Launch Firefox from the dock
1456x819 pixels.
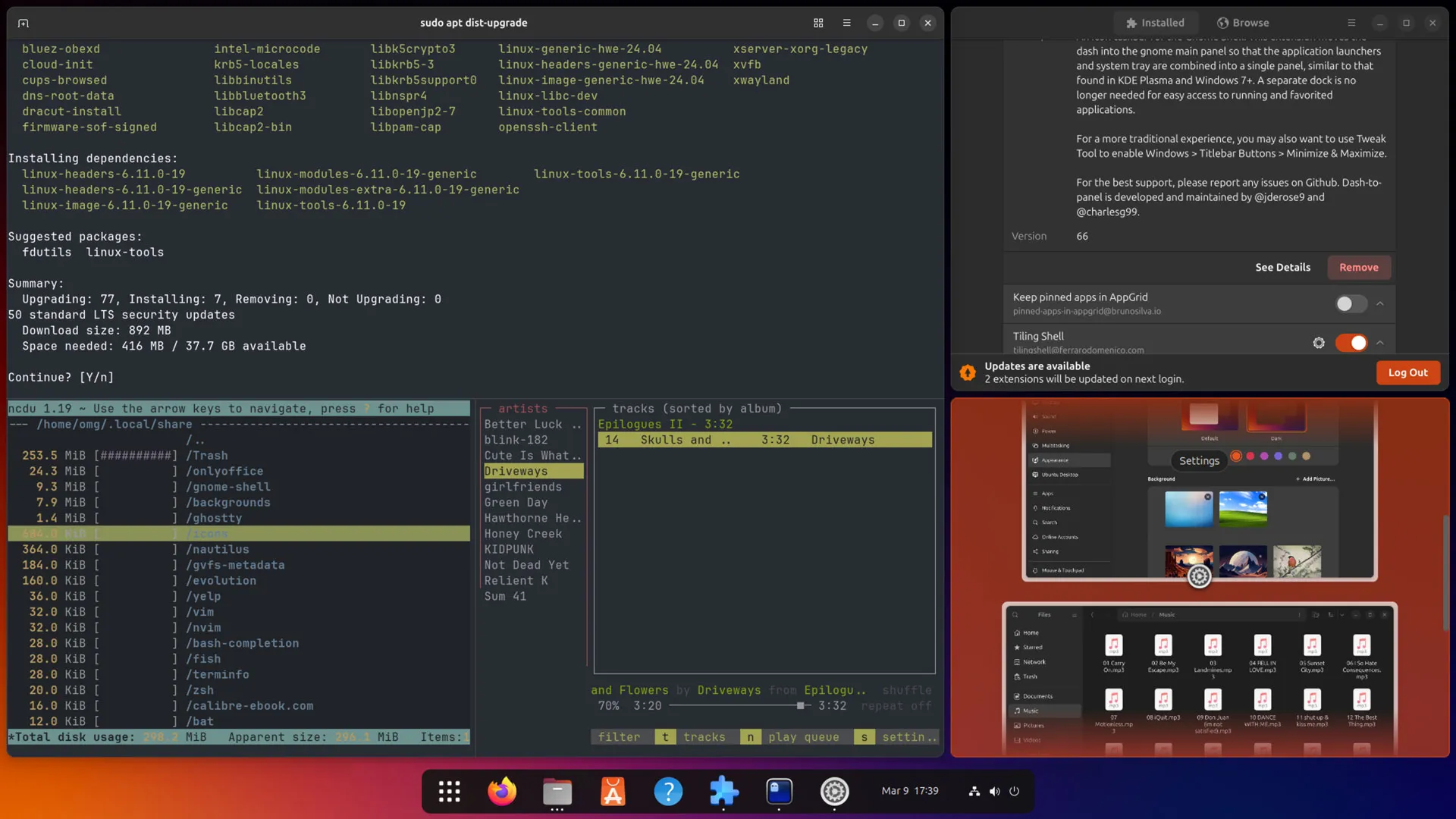[502, 792]
